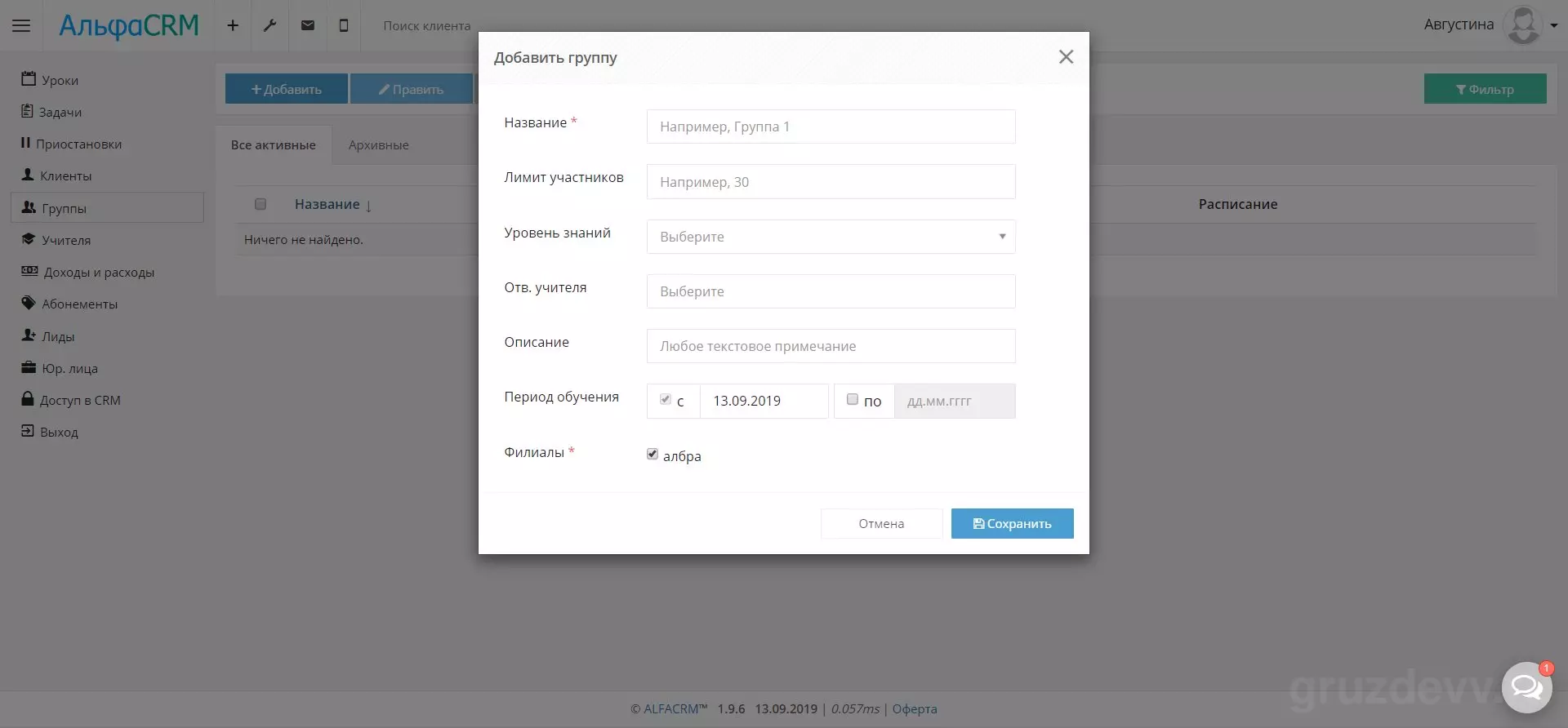Open Группы in the sidebar
1568x728 pixels.
point(107,207)
